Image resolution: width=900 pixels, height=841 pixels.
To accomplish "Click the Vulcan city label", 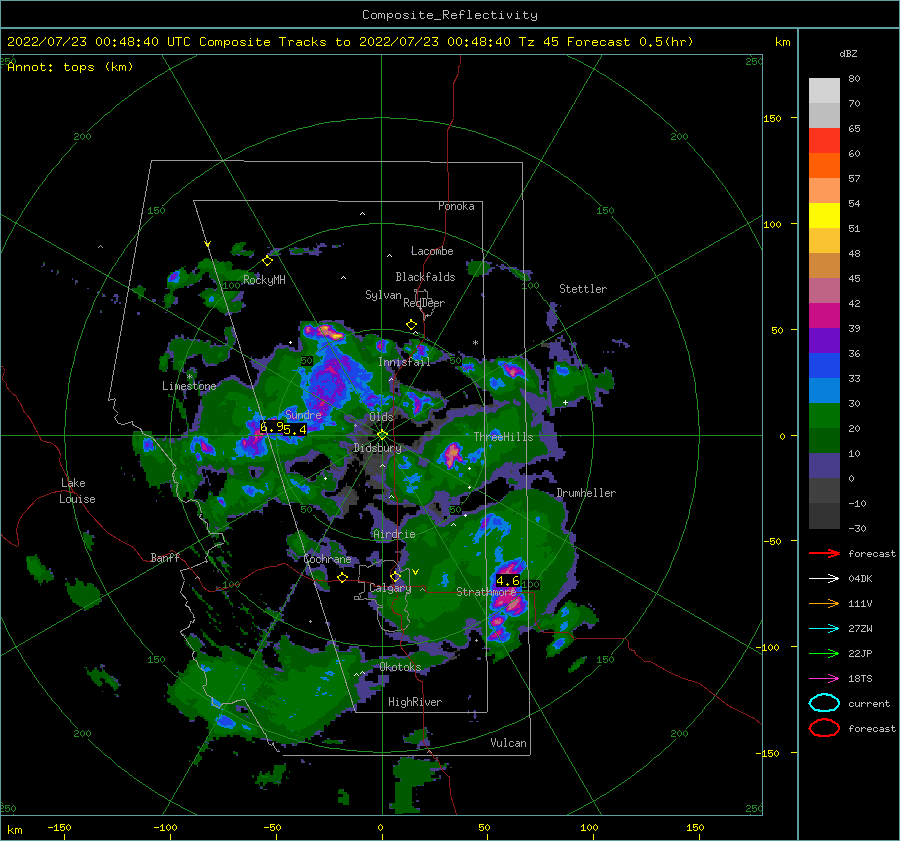I will [509, 743].
